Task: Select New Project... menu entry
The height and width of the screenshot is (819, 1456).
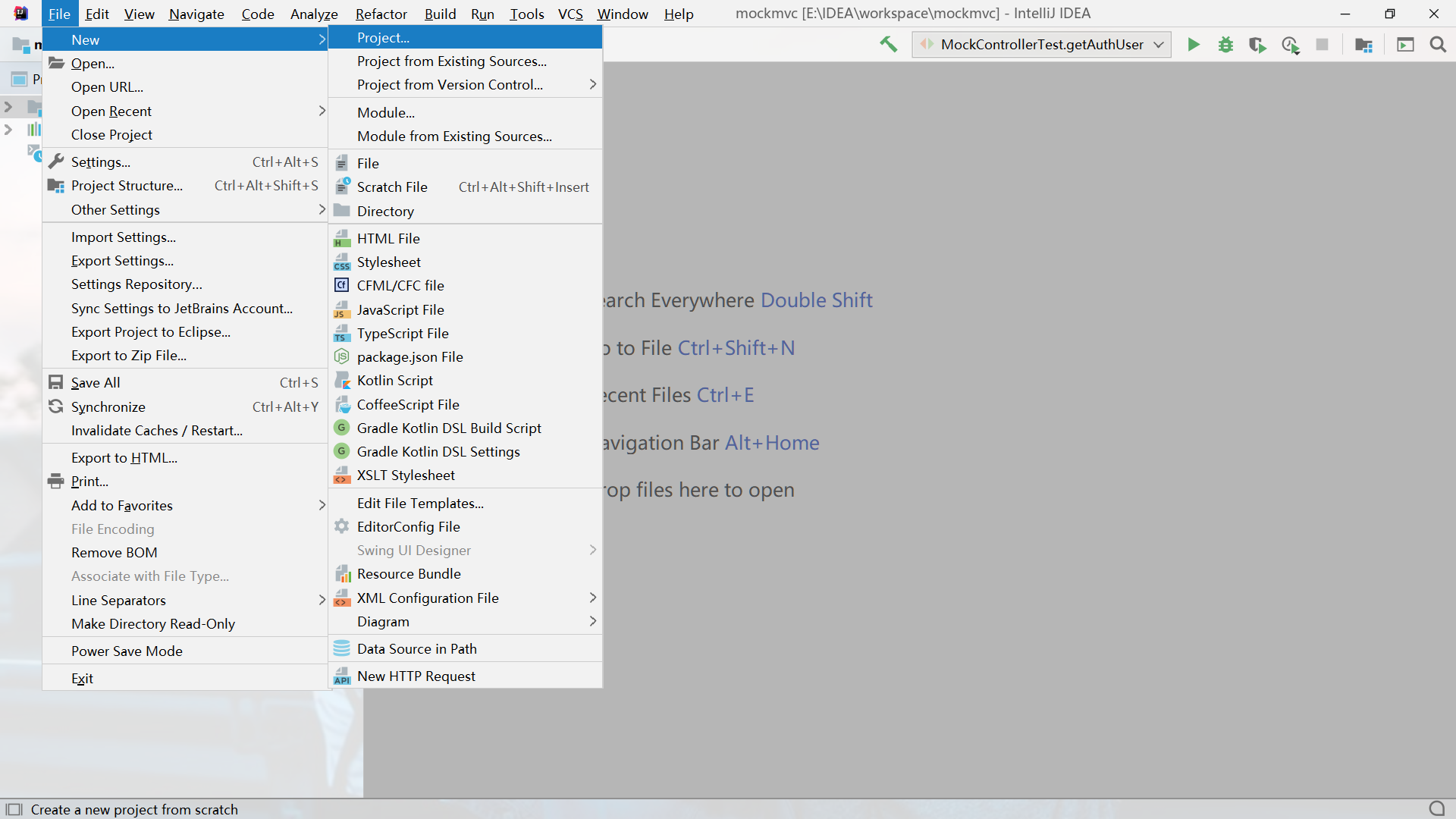Action: tap(466, 37)
